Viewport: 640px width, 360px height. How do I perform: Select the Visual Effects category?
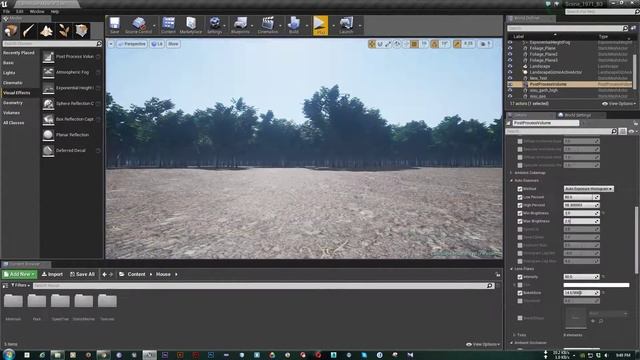coord(17,93)
